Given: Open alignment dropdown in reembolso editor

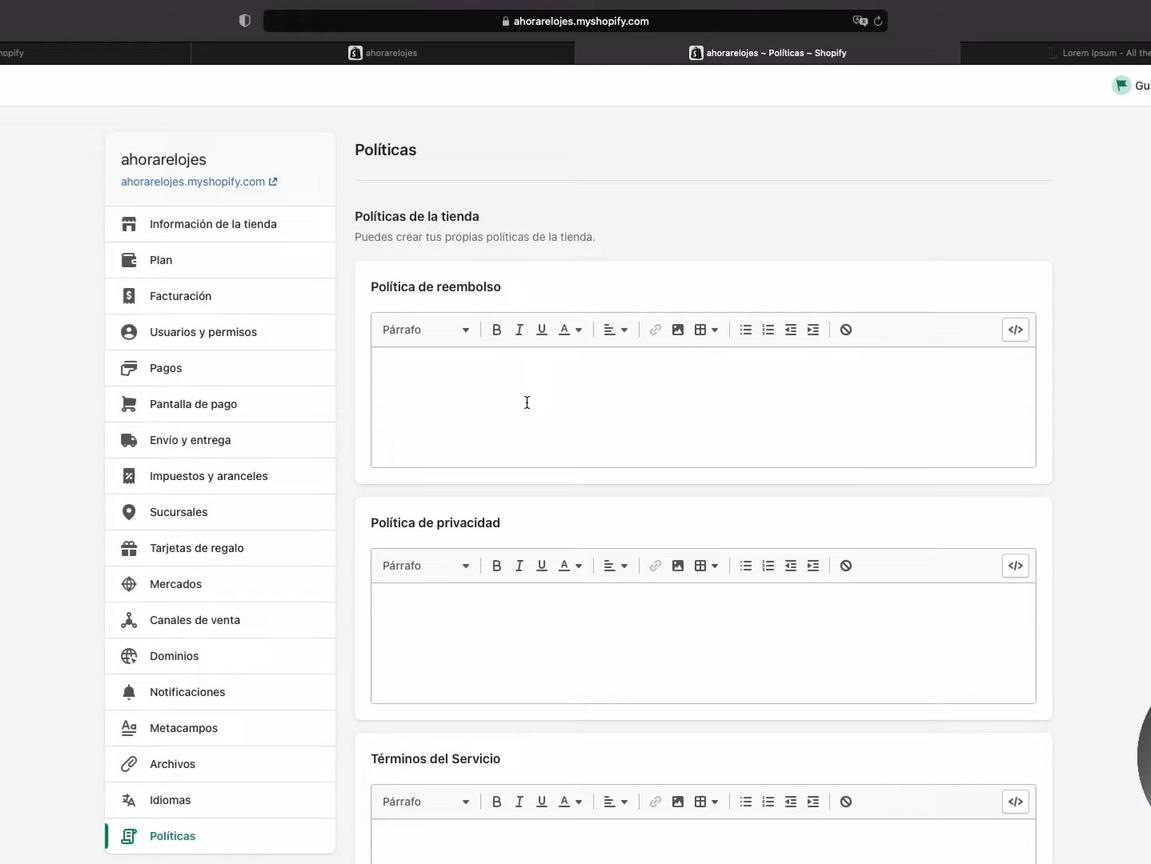Looking at the screenshot, I should pyautogui.click(x=615, y=330).
